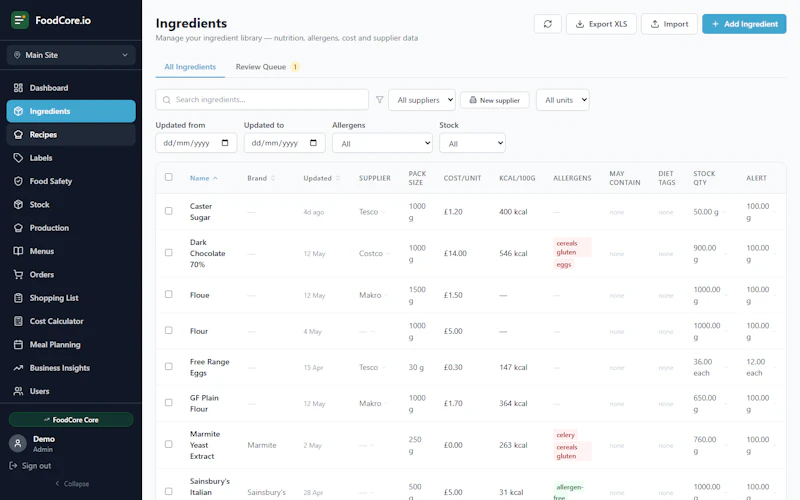
Task: Click the GF Plain Flour name cell
Action: [x=204, y=403]
